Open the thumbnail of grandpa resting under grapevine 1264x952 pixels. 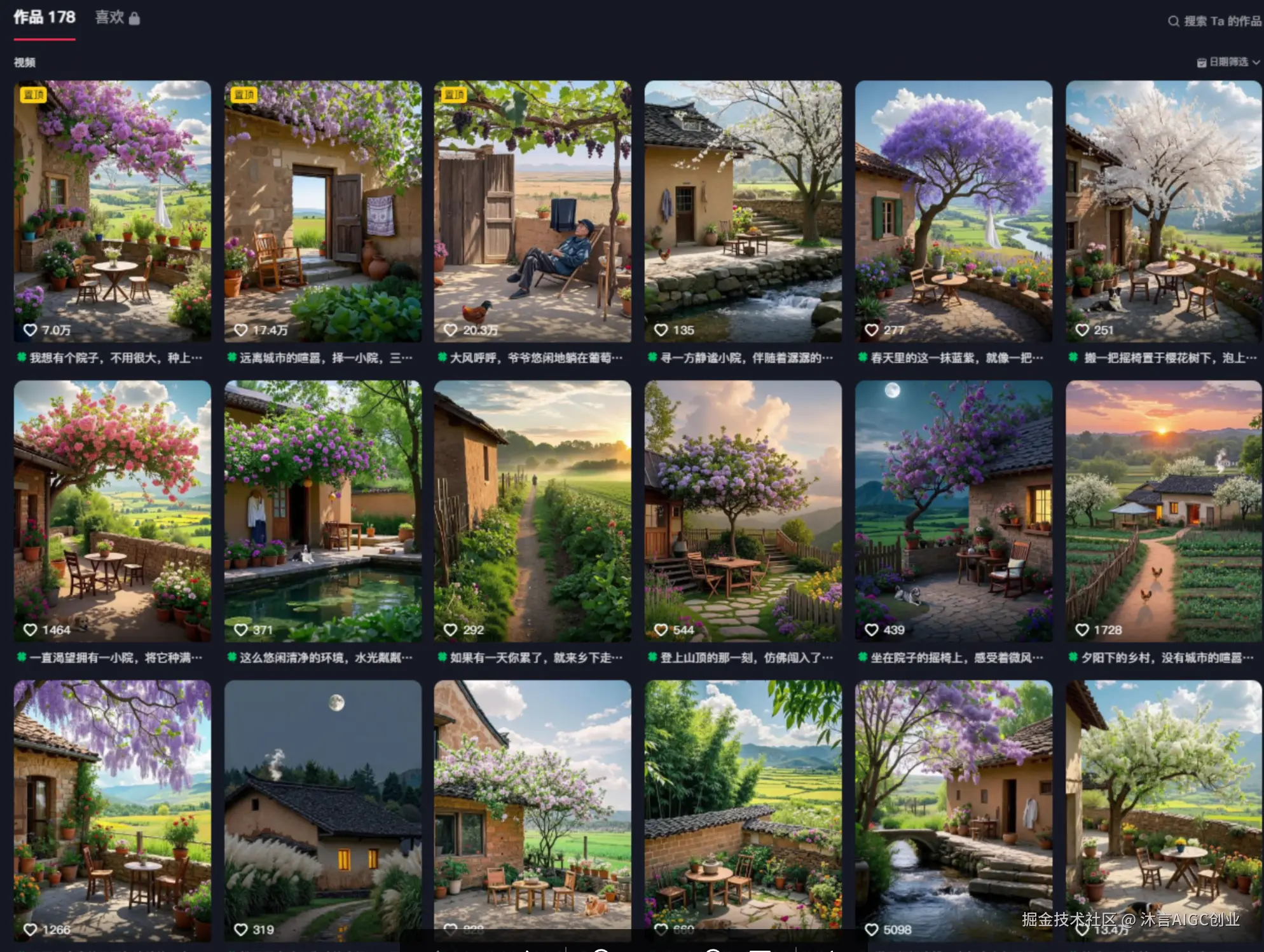click(x=533, y=211)
